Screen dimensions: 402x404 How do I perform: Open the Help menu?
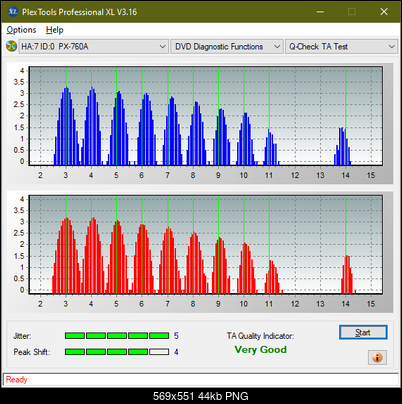click(55, 30)
